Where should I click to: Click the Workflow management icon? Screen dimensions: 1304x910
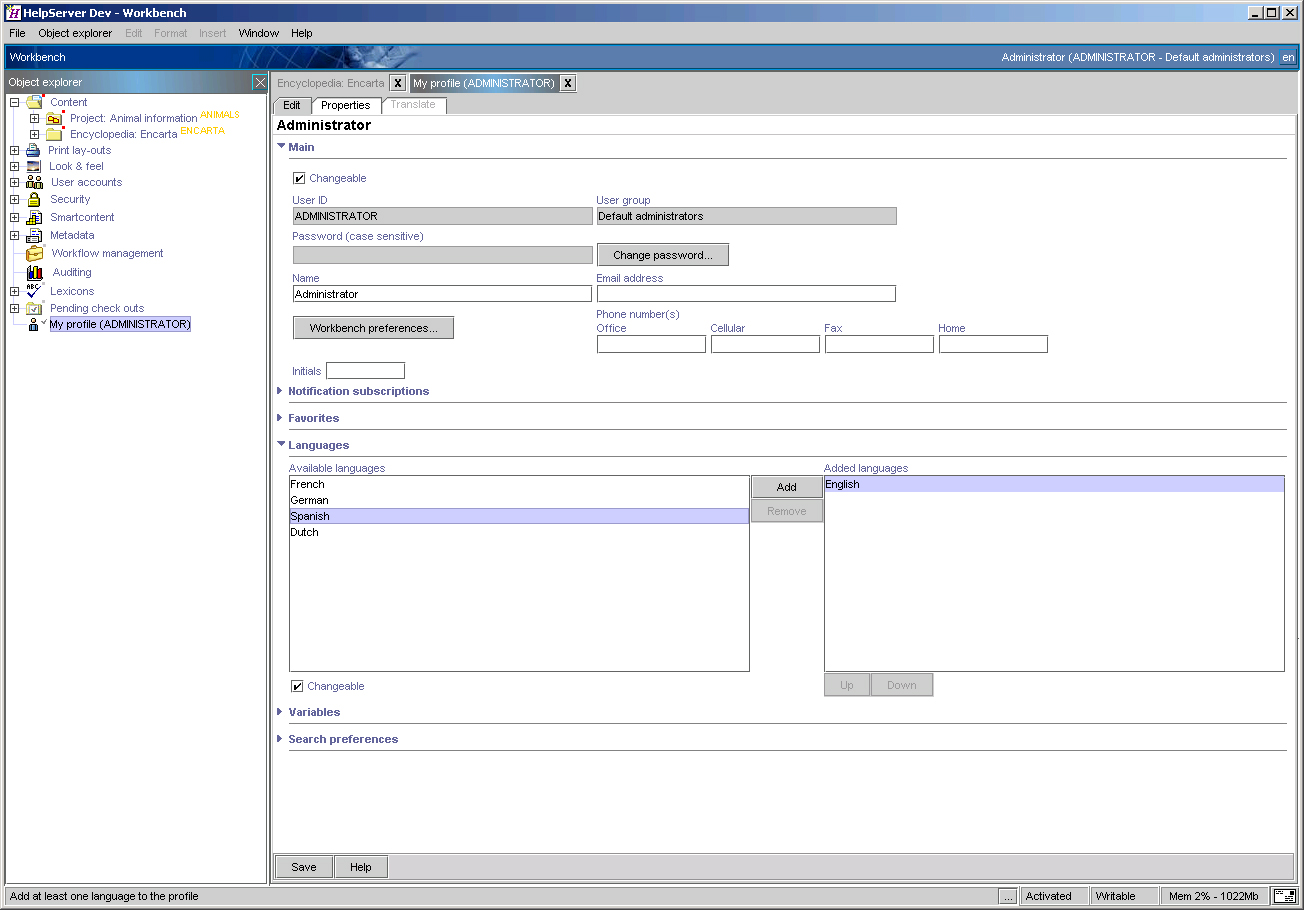tap(35, 253)
